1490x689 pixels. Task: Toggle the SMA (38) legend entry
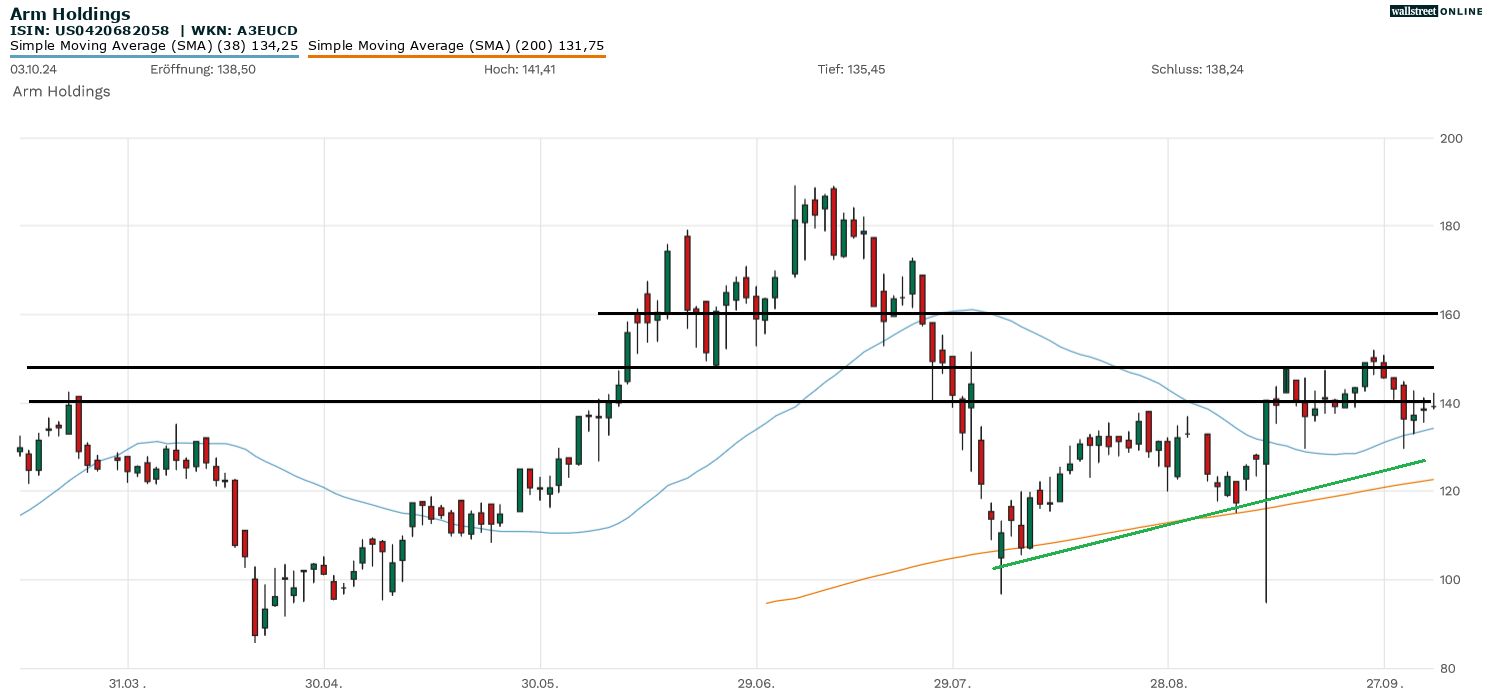154,46
